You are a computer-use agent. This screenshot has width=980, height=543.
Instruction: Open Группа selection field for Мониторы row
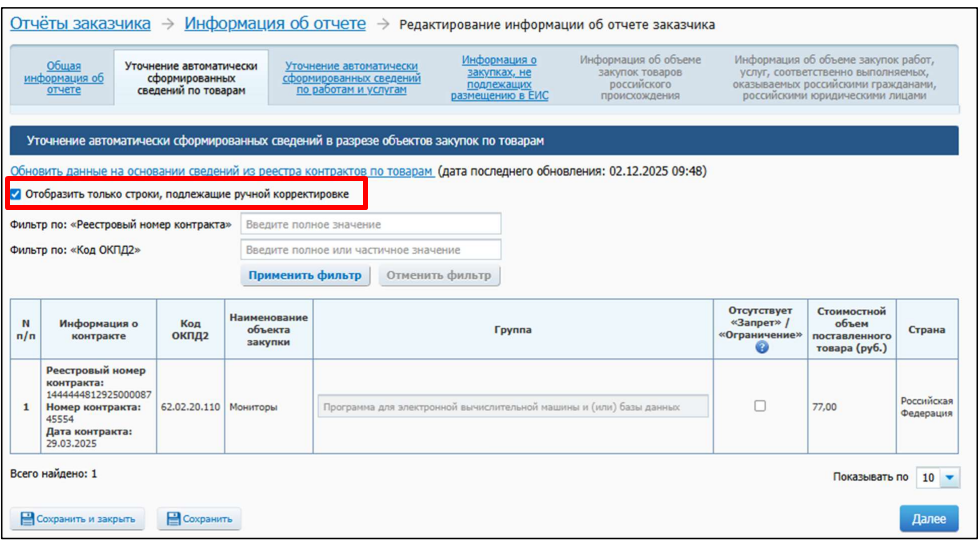512,407
